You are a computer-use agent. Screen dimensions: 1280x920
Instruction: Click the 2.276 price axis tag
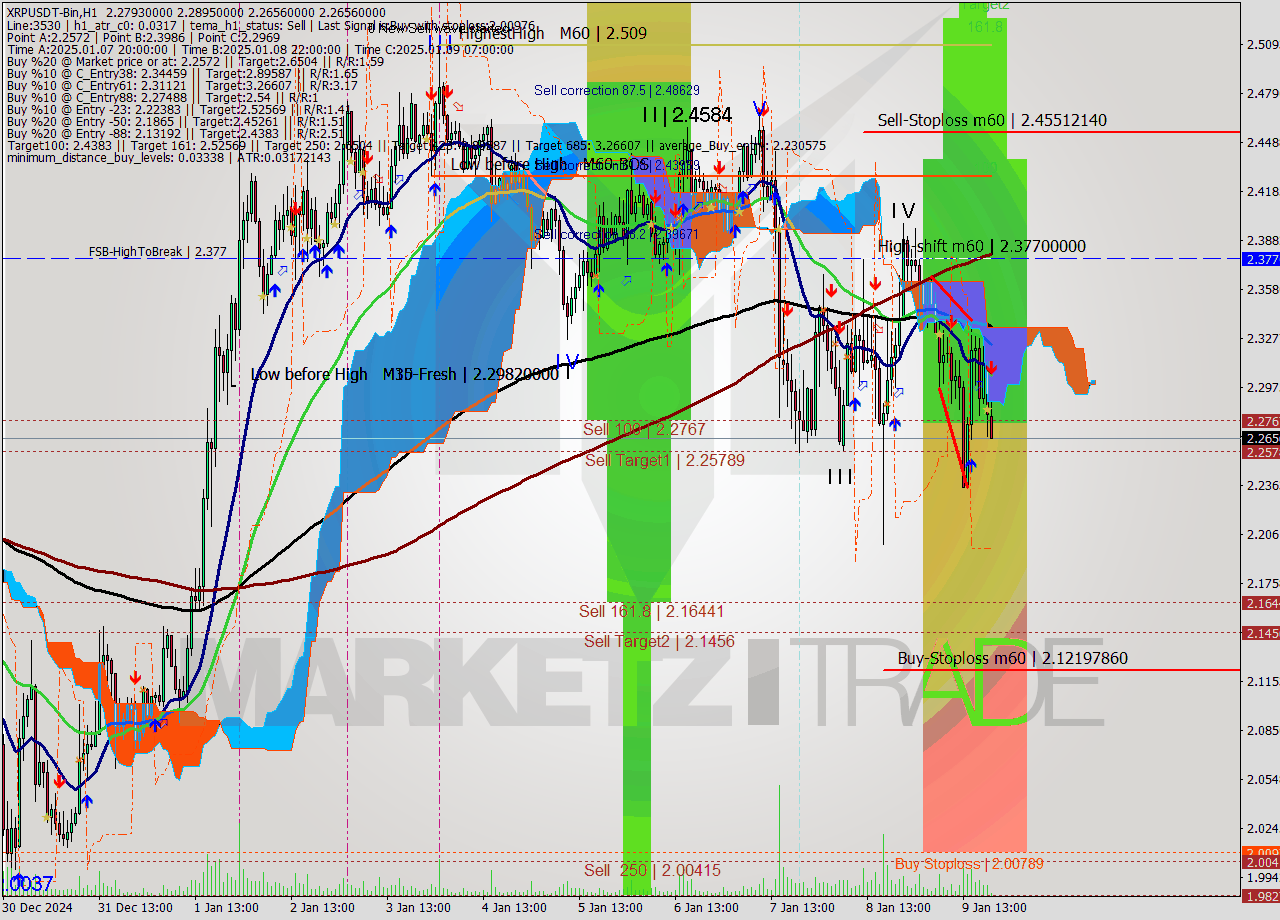point(1260,421)
